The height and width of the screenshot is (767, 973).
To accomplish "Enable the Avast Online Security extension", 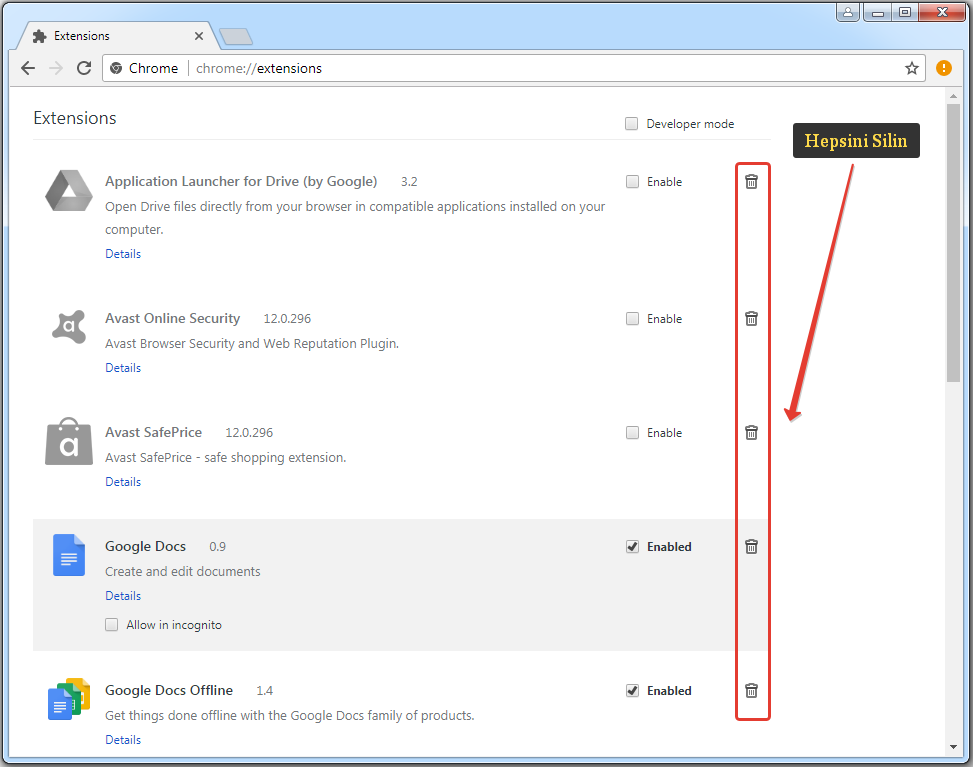I will tap(632, 319).
